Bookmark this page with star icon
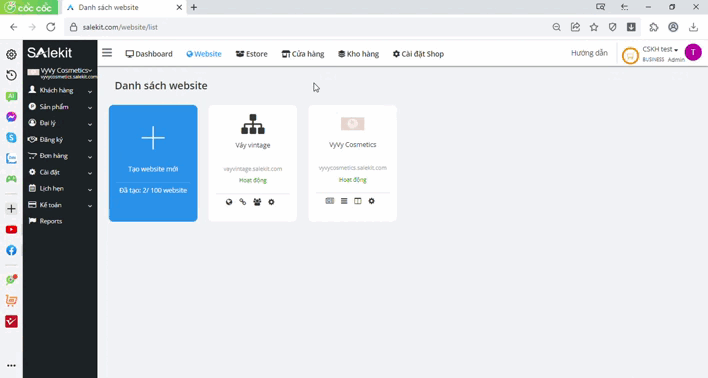 coord(594,27)
